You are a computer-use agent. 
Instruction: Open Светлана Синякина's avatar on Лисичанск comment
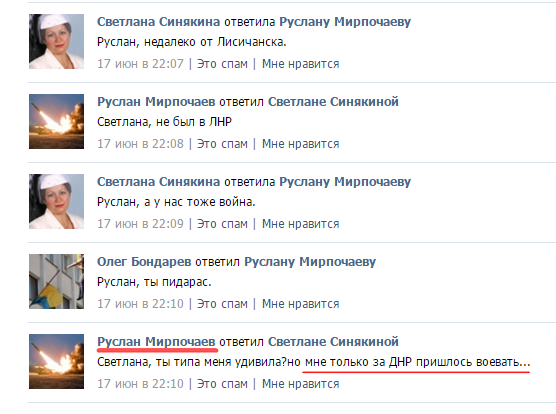56,41
